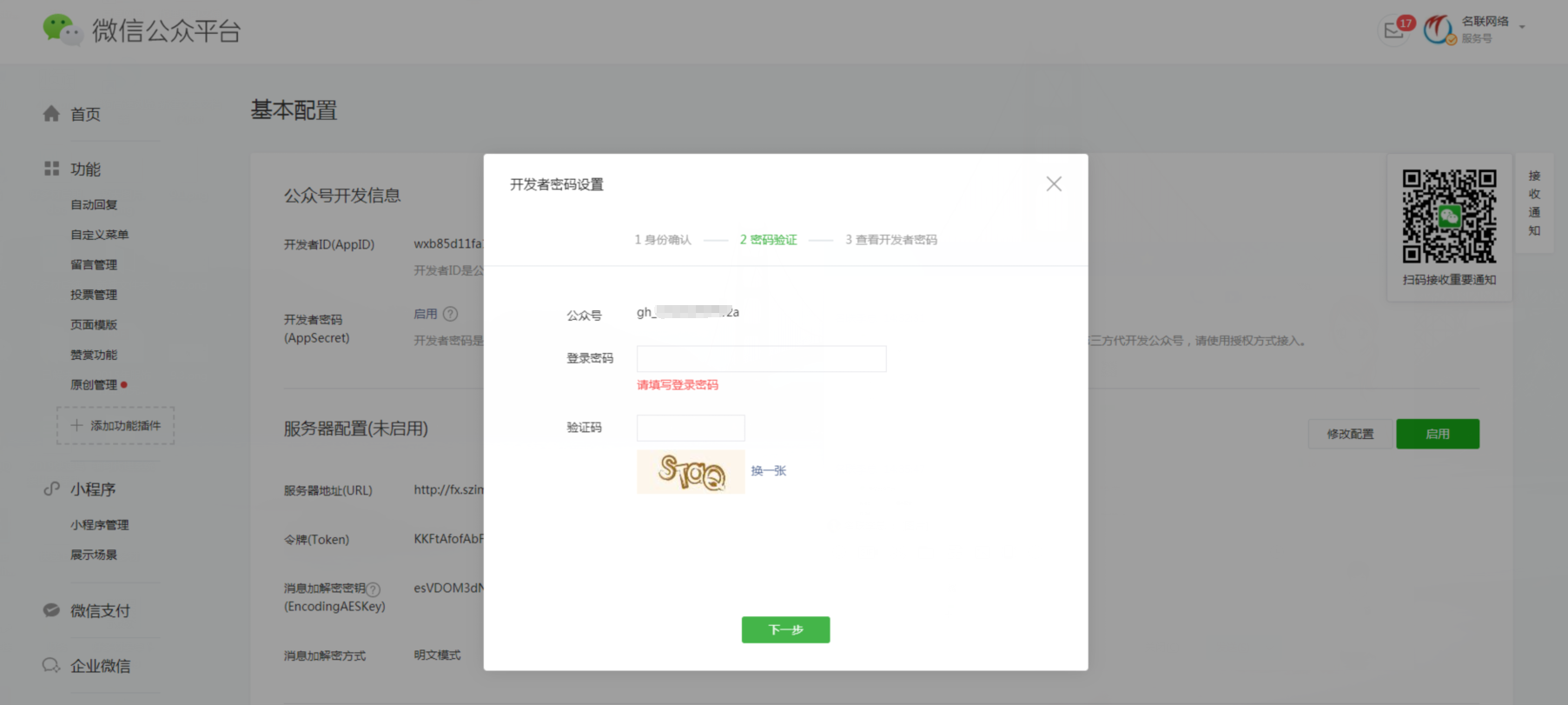Screen dimensions: 1568x705
Task: Click help icon next to 启用
Action: click(x=450, y=314)
